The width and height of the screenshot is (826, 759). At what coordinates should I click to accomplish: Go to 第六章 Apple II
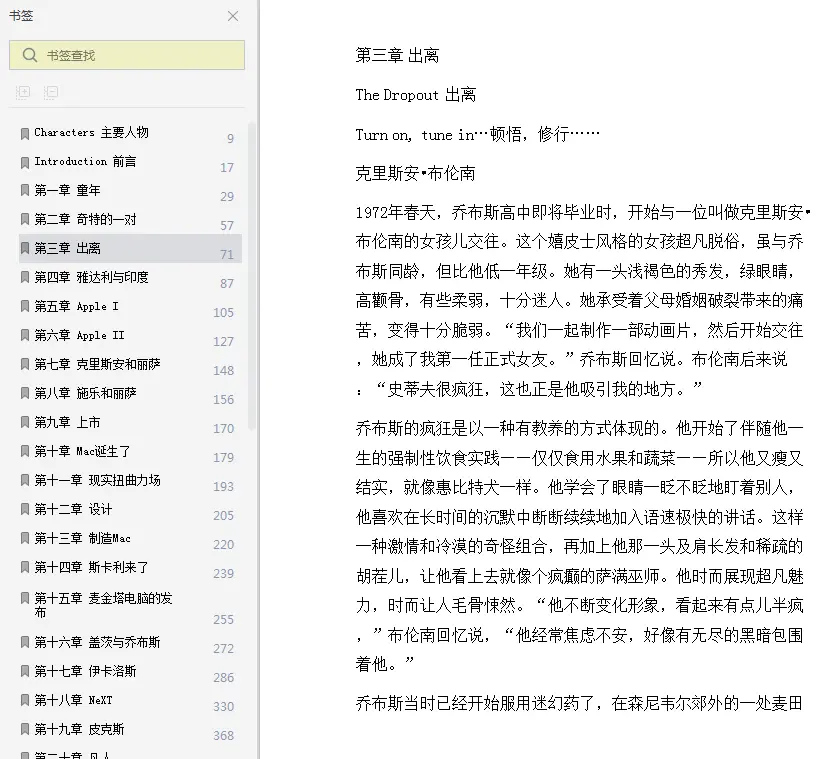coord(80,335)
